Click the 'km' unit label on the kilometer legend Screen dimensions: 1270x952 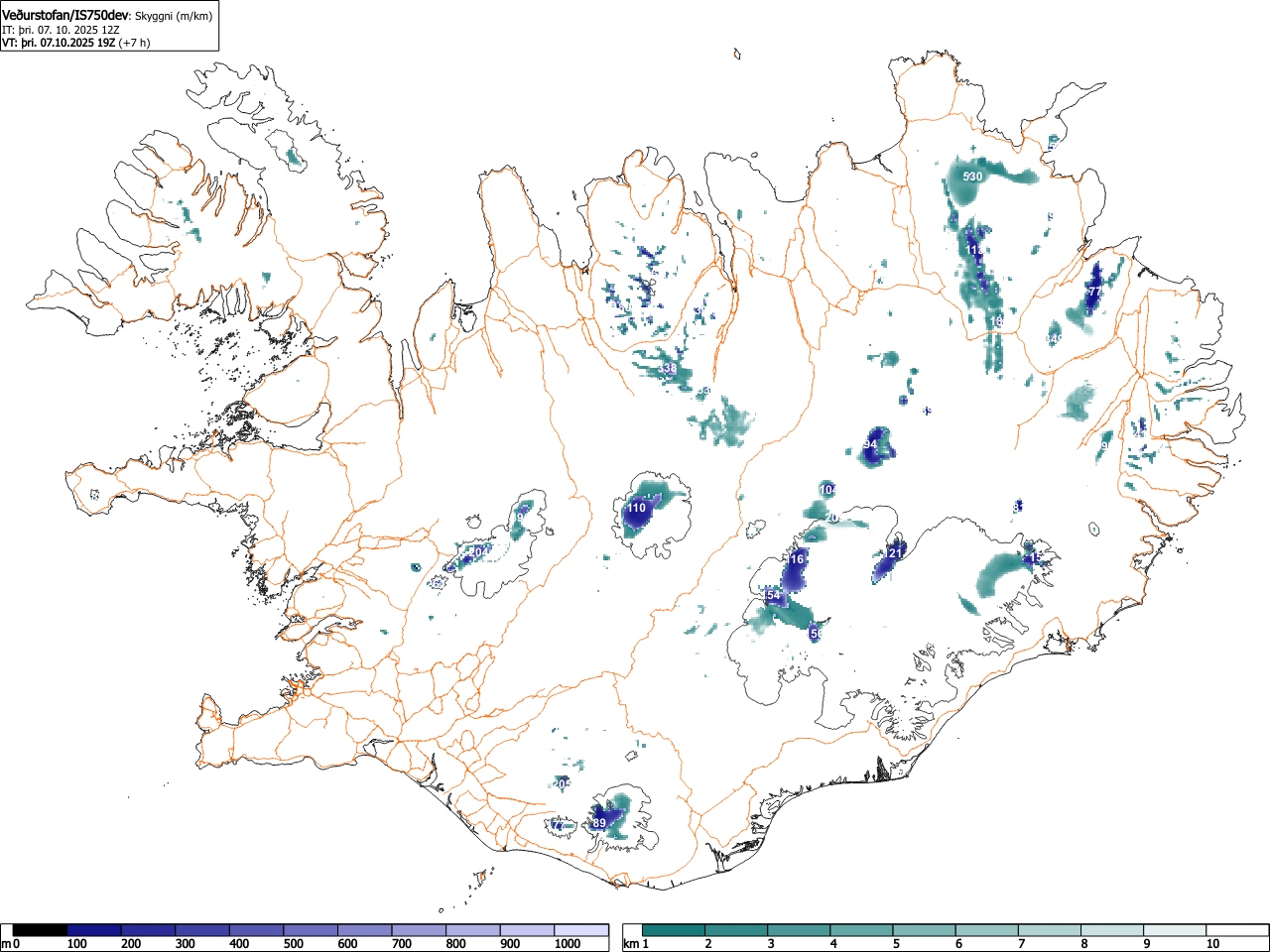tap(631, 944)
